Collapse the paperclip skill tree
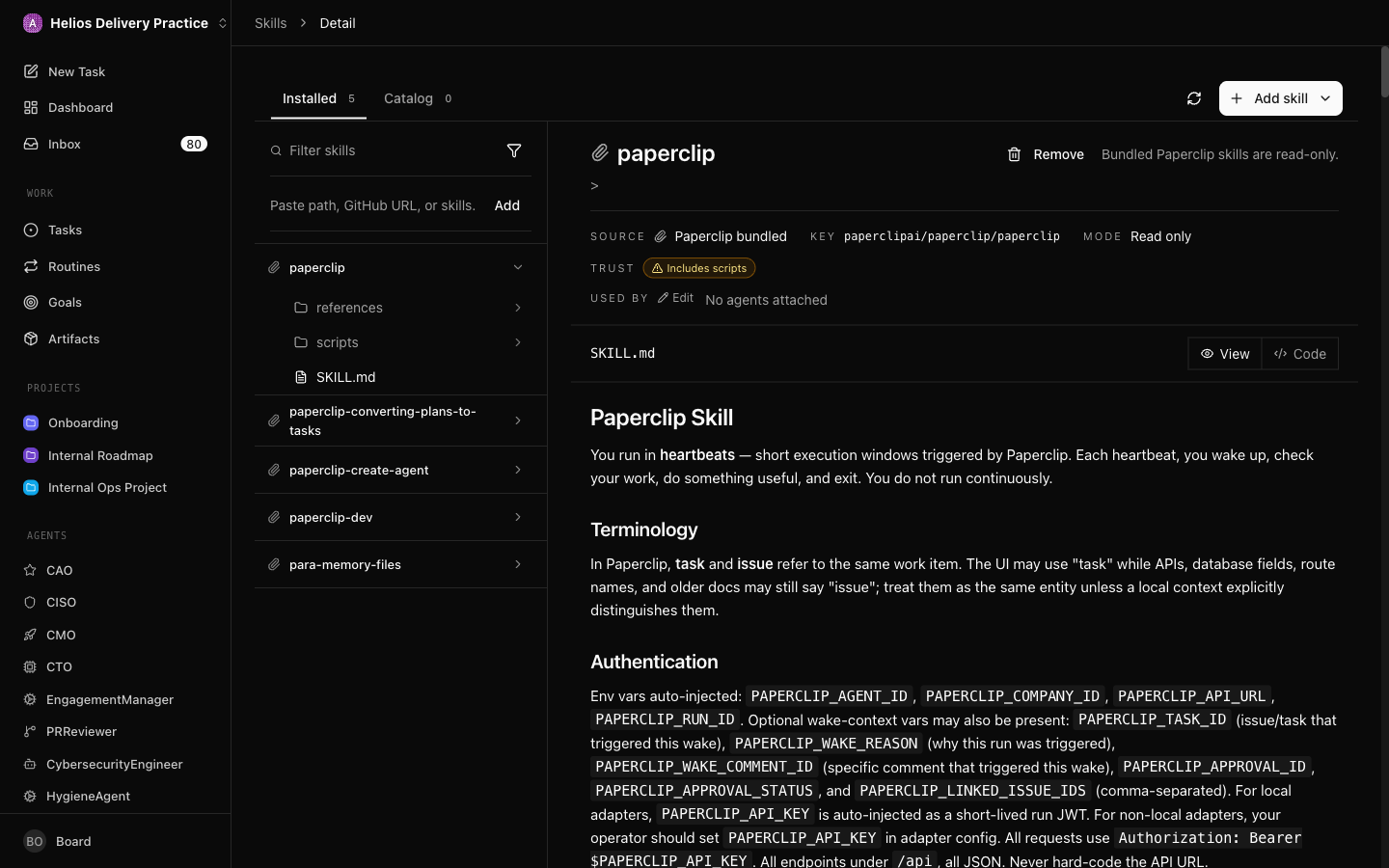Image resolution: width=1389 pixels, height=868 pixels. coord(518,267)
